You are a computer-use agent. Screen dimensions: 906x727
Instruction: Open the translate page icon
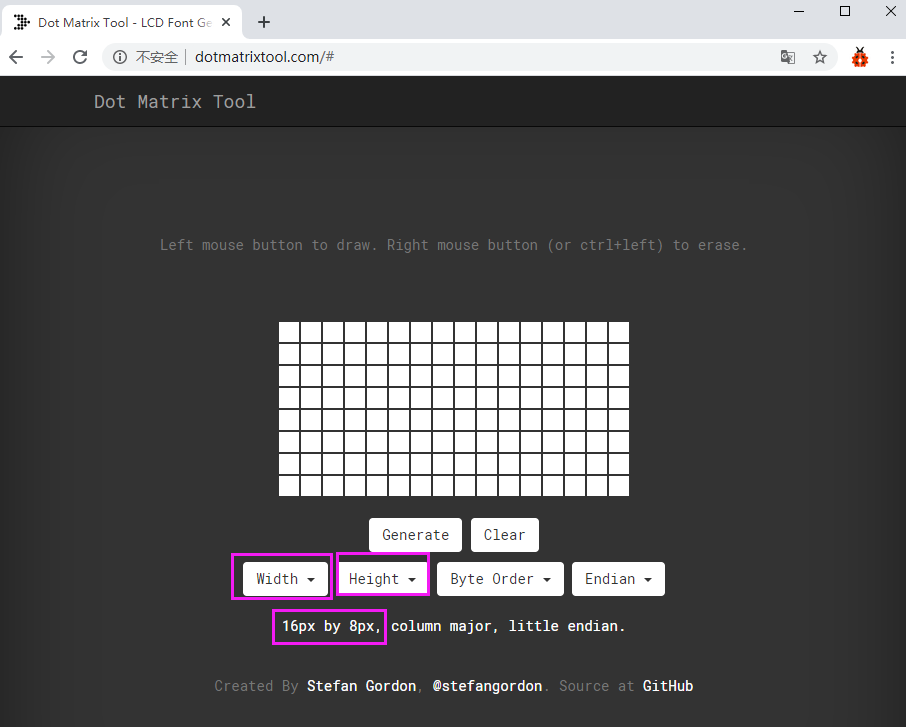[788, 57]
